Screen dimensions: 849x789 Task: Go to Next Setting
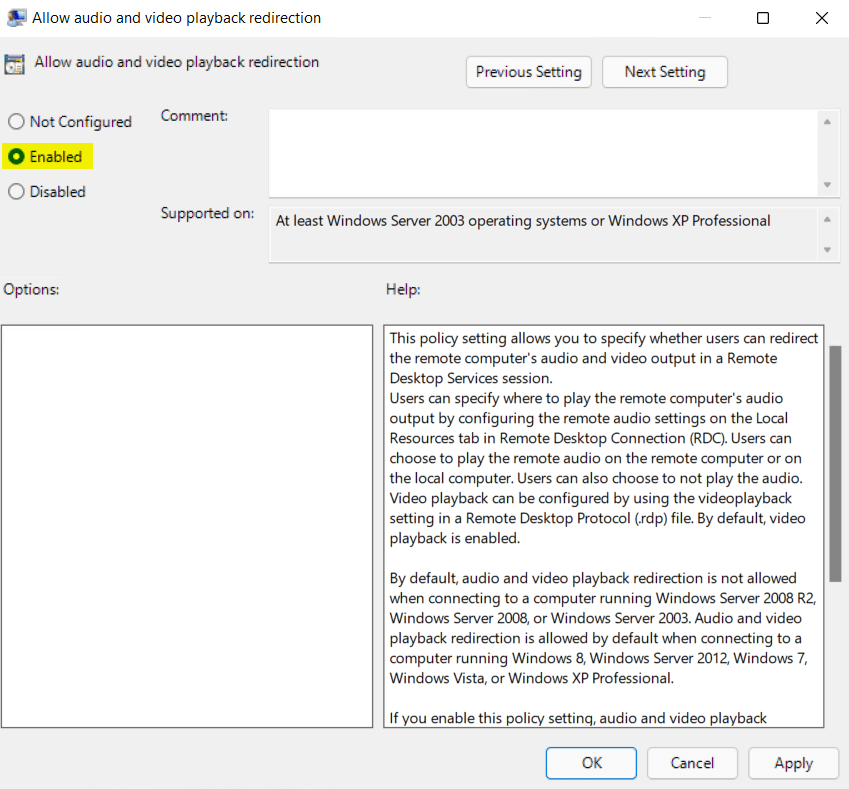point(665,72)
